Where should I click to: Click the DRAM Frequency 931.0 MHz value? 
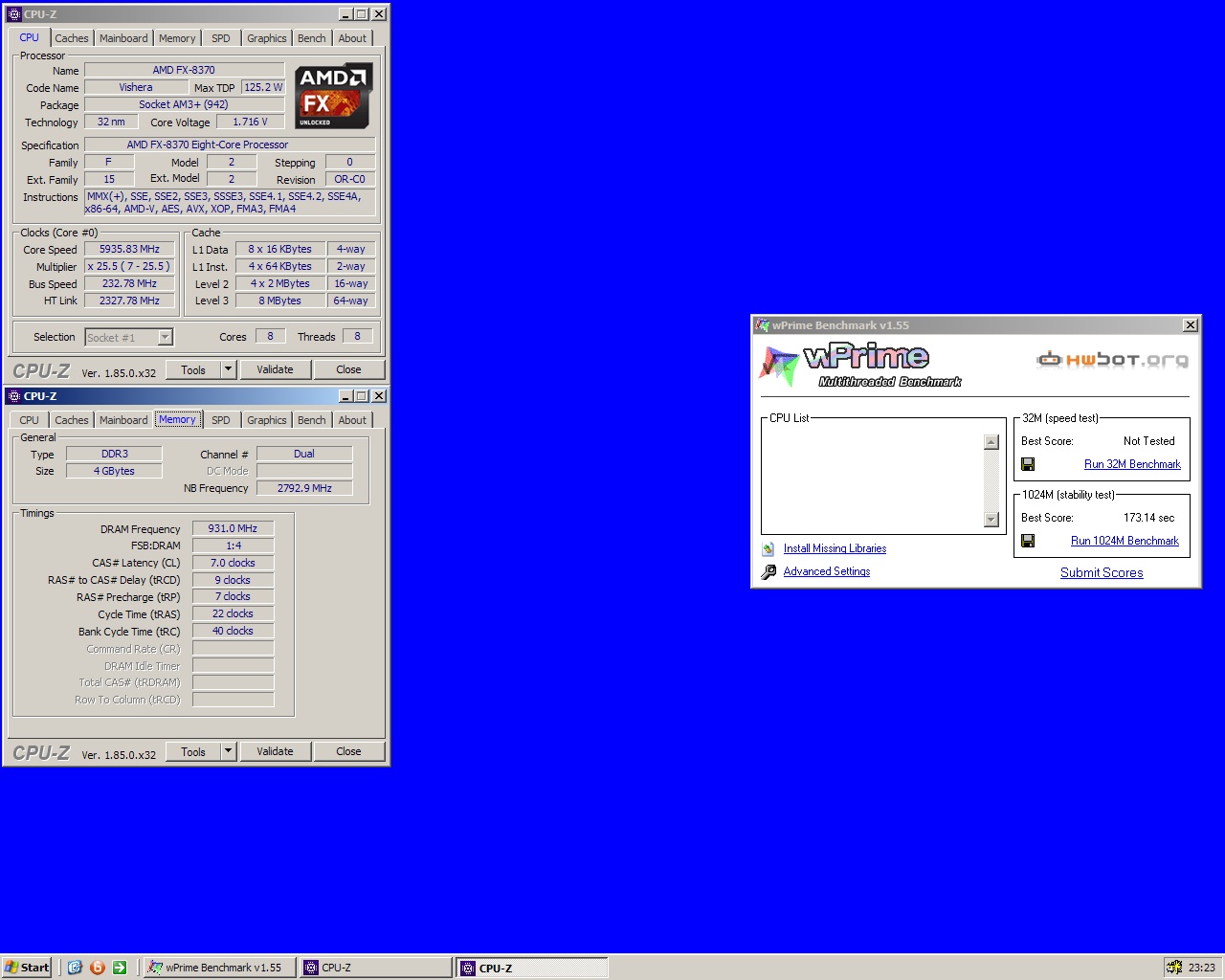233,528
